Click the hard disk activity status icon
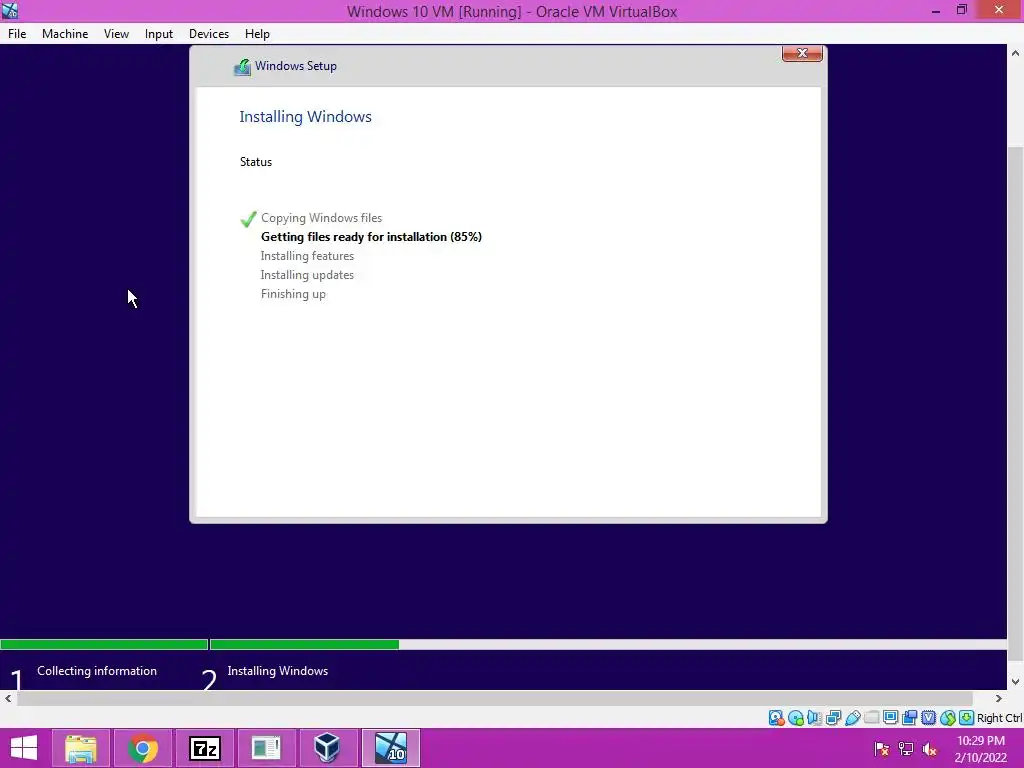 776,718
